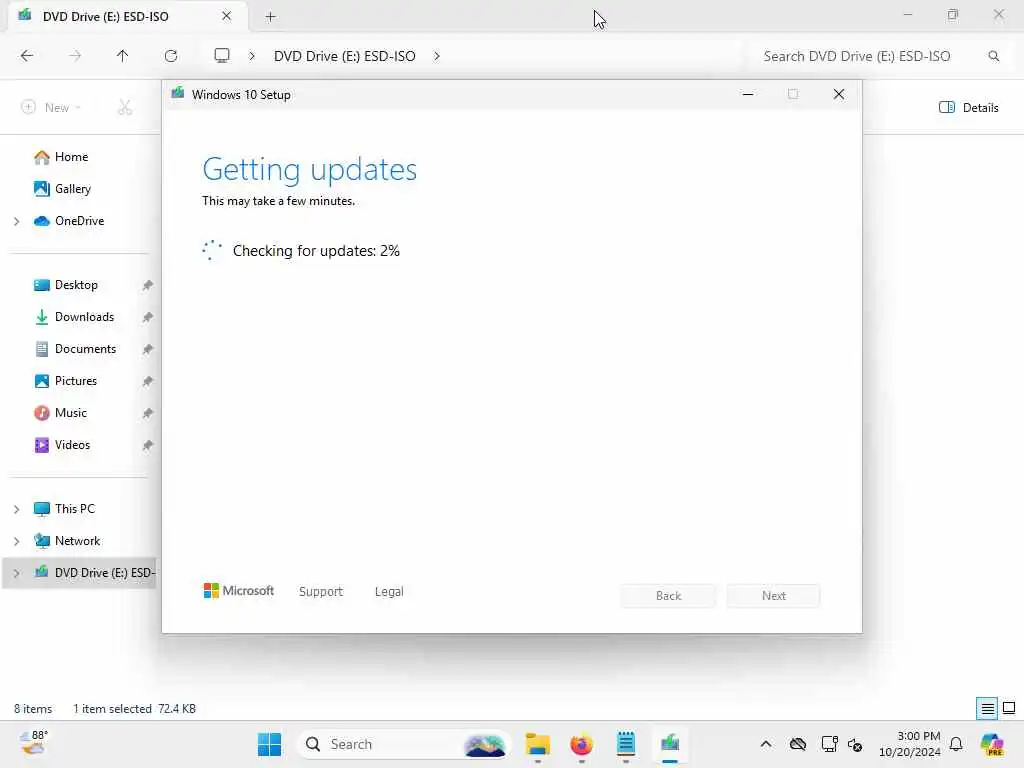Click the pin icon beside Pictures
Viewport: 1024px width, 768px height.
click(148, 381)
